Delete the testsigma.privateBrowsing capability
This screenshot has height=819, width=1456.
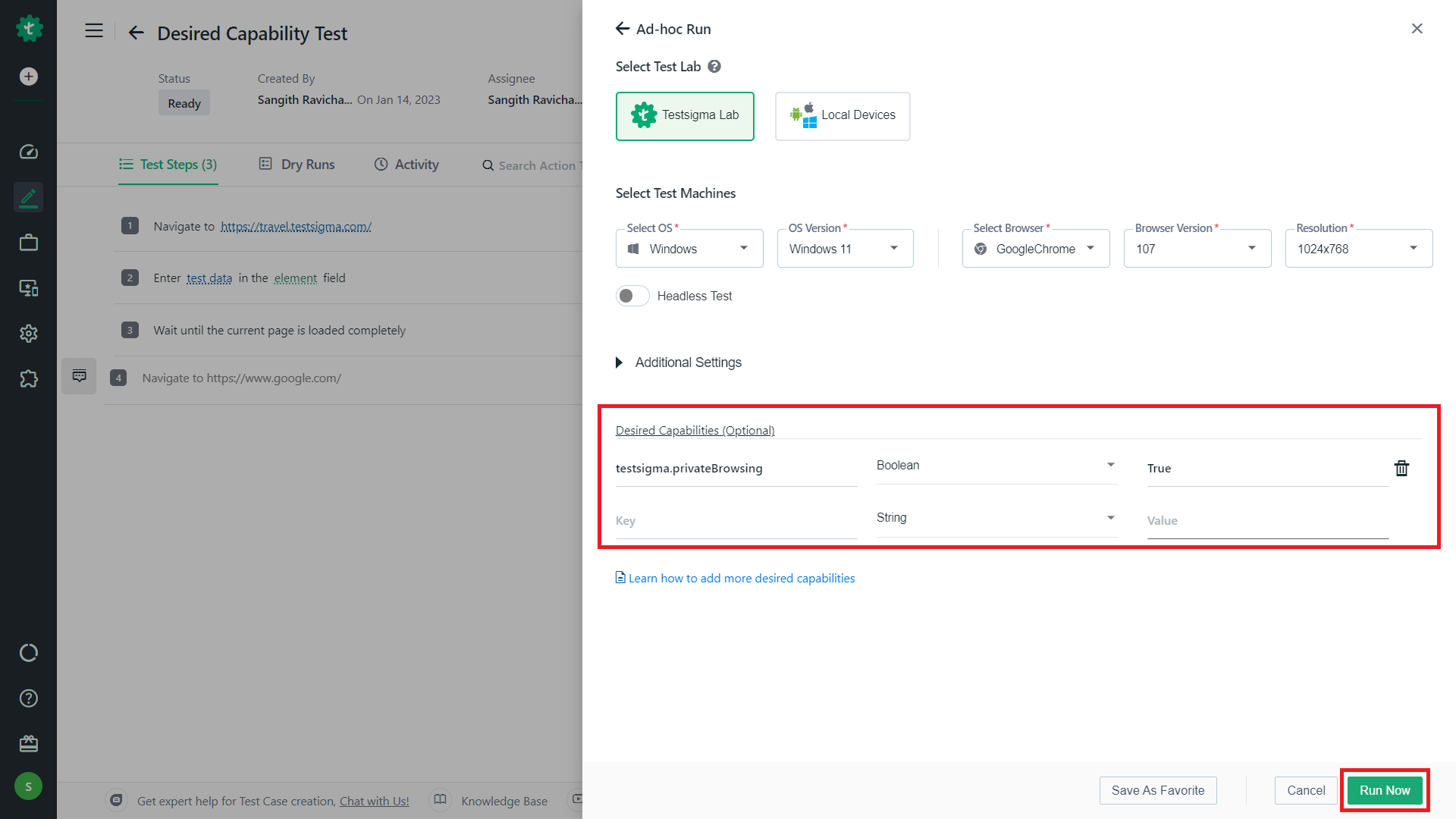click(1401, 469)
